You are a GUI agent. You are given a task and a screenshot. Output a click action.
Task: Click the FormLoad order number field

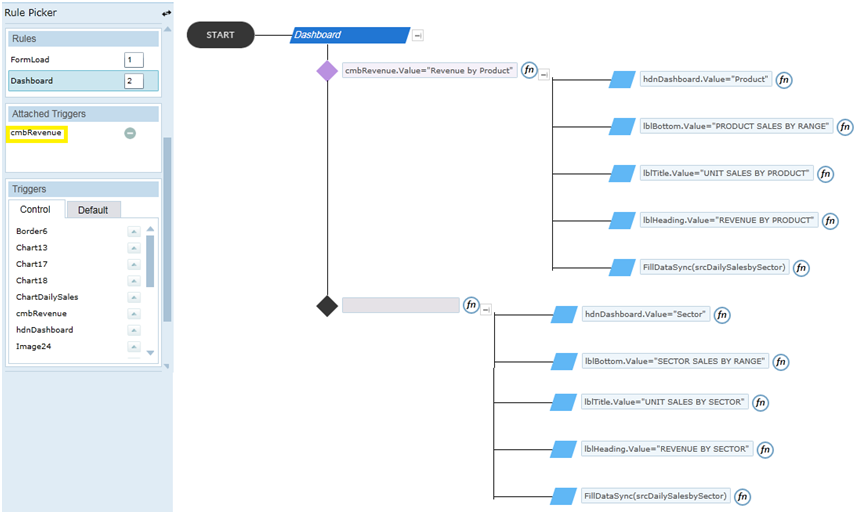pyautogui.click(x=134, y=60)
